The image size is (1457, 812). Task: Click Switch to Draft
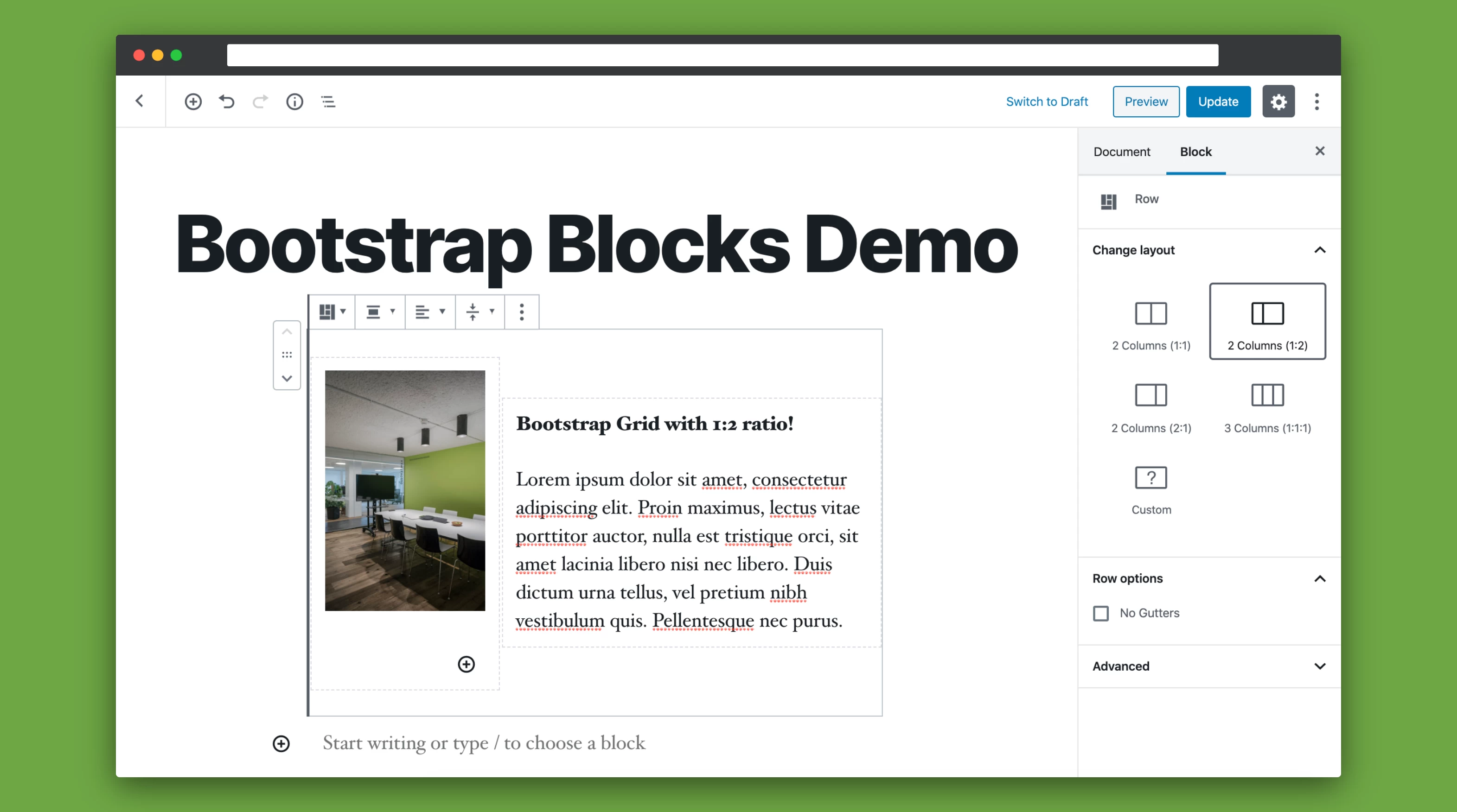click(x=1046, y=102)
